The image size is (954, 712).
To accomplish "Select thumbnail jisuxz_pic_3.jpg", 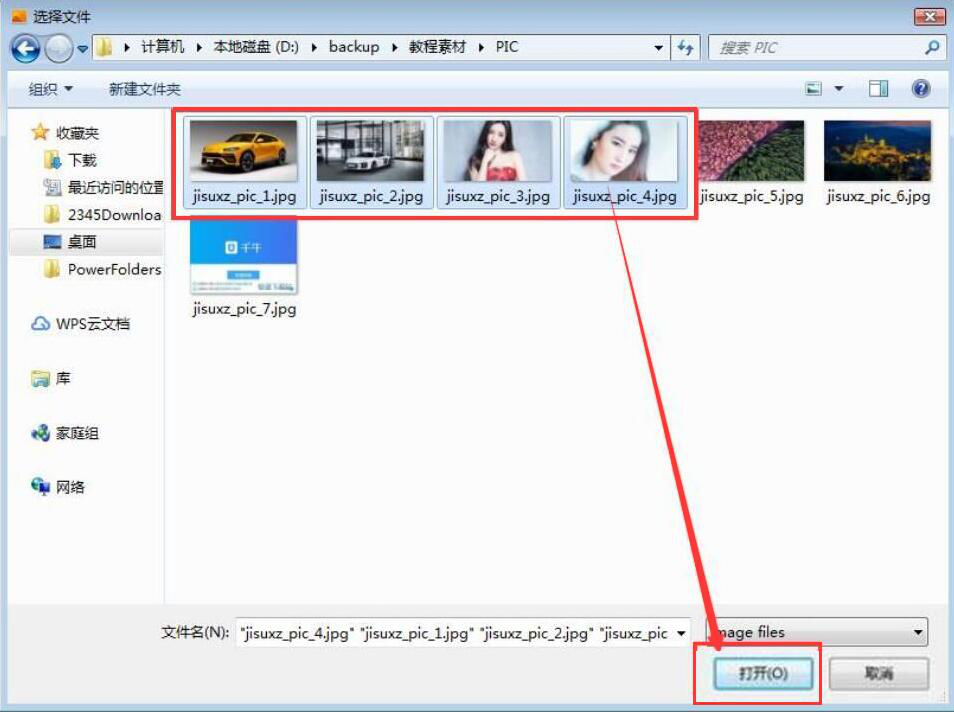I will click(497, 151).
